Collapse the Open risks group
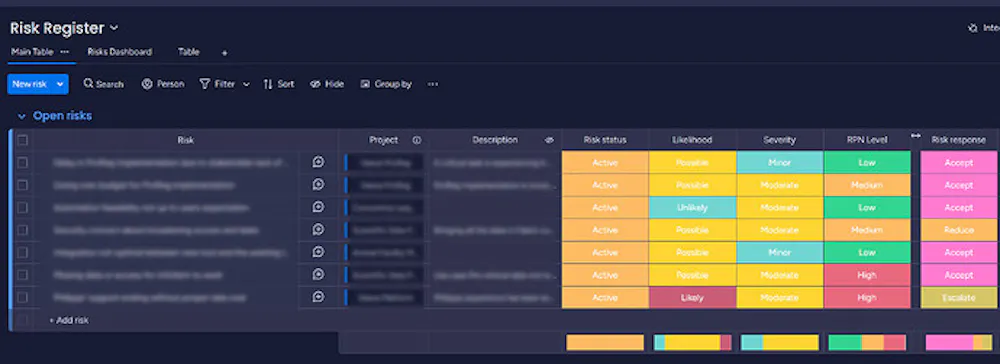This screenshot has width=1000, height=364. click(x=22, y=117)
